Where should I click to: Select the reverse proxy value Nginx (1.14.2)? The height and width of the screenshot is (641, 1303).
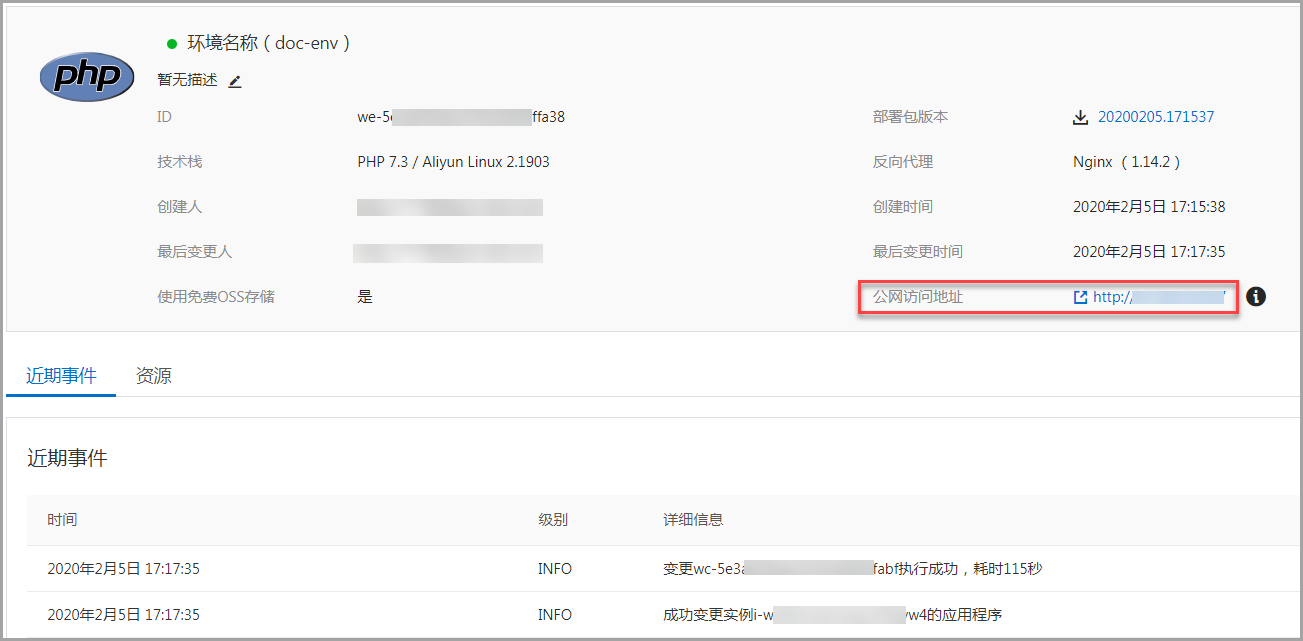pos(1126,162)
